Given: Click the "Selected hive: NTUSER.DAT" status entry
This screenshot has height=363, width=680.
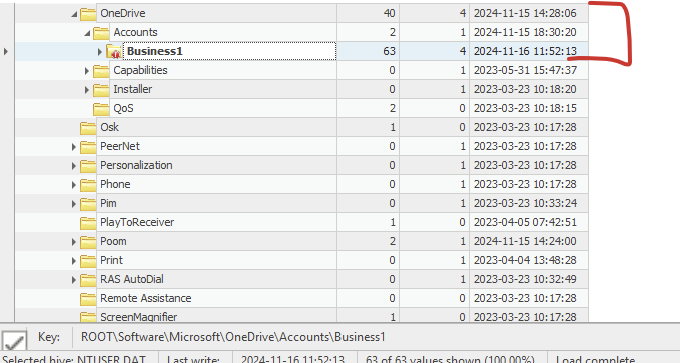Looking at the screenshot, I should pos(74,360).
